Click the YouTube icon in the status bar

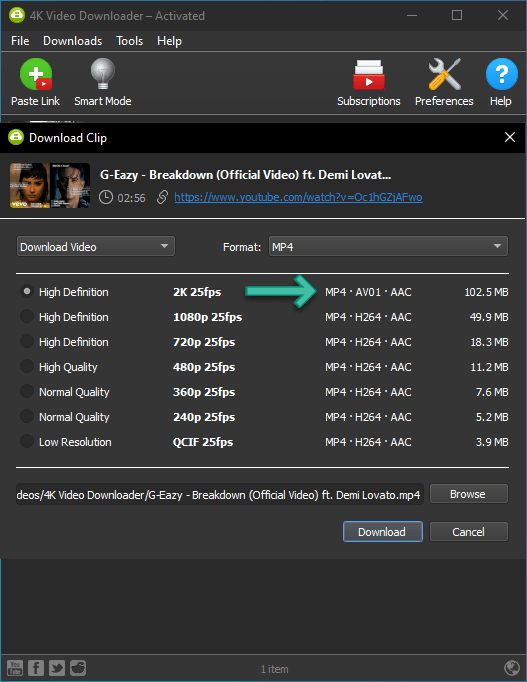coord(15,668)
